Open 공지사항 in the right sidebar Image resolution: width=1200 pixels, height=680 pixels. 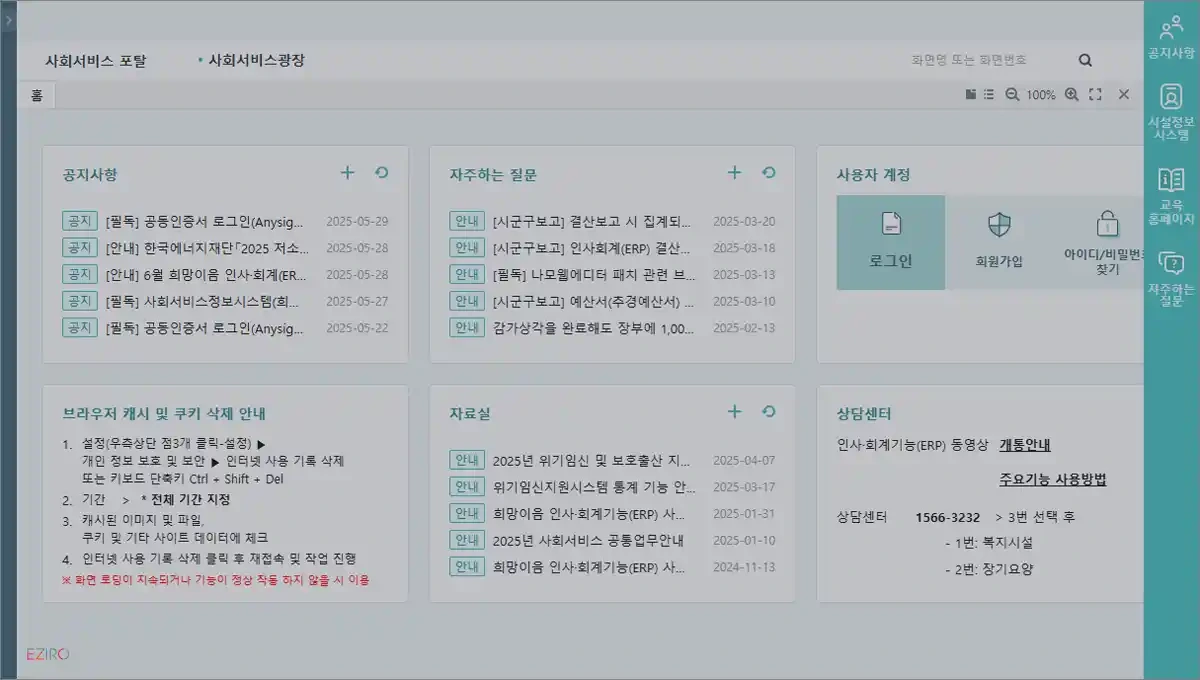tap(1171, 39)
